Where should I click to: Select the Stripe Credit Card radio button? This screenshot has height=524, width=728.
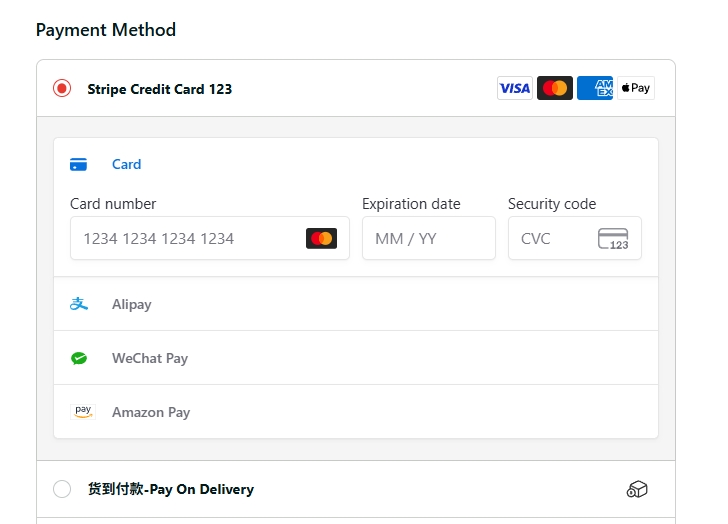click(62, 89)
